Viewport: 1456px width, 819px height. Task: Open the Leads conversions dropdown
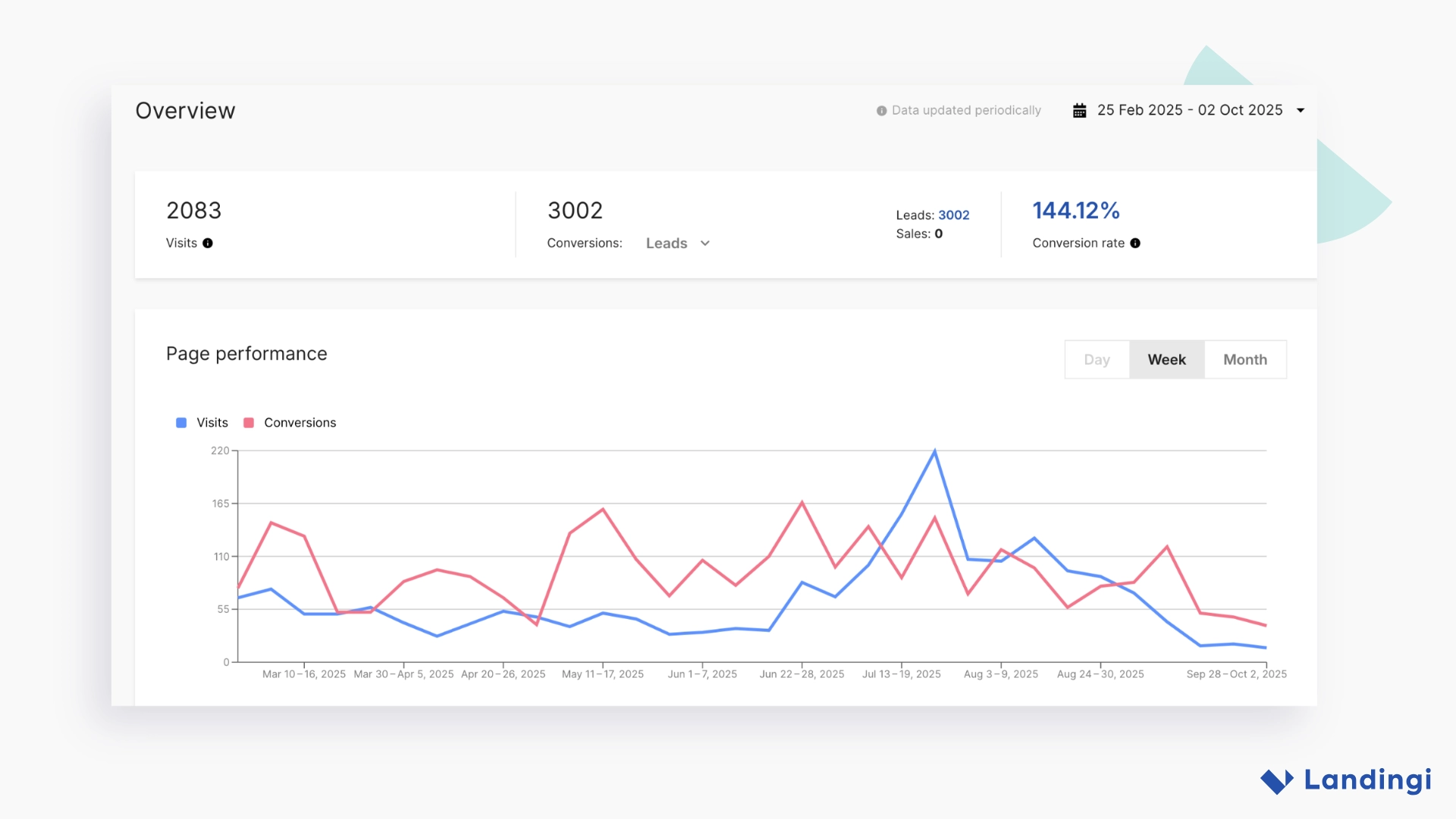[x=666, y=243]
